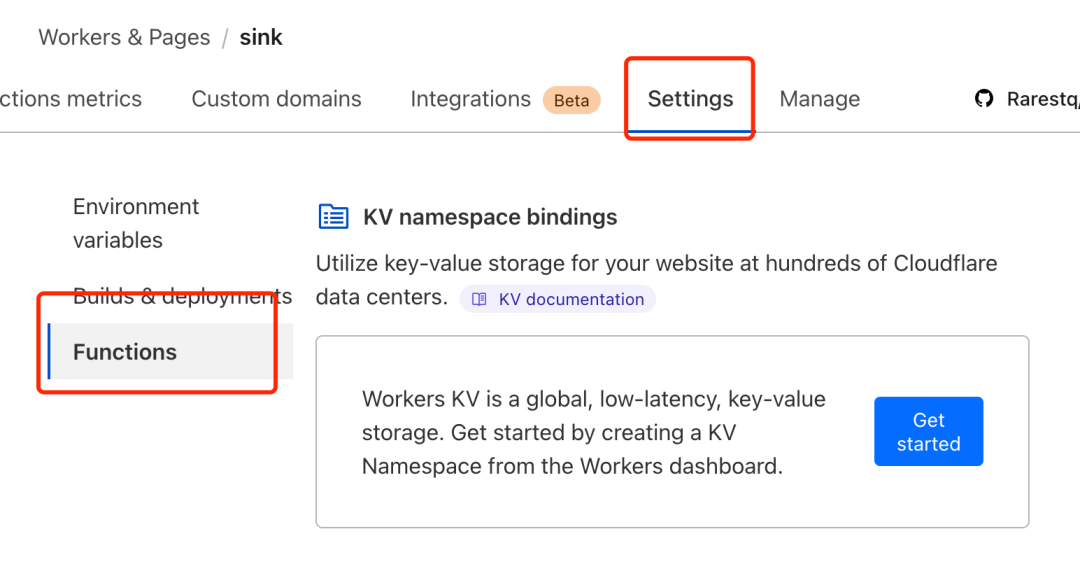This screenshot has height=571, width=1080.
Task: Click the GitHub octocat icon
Action: tap(984, 98)
